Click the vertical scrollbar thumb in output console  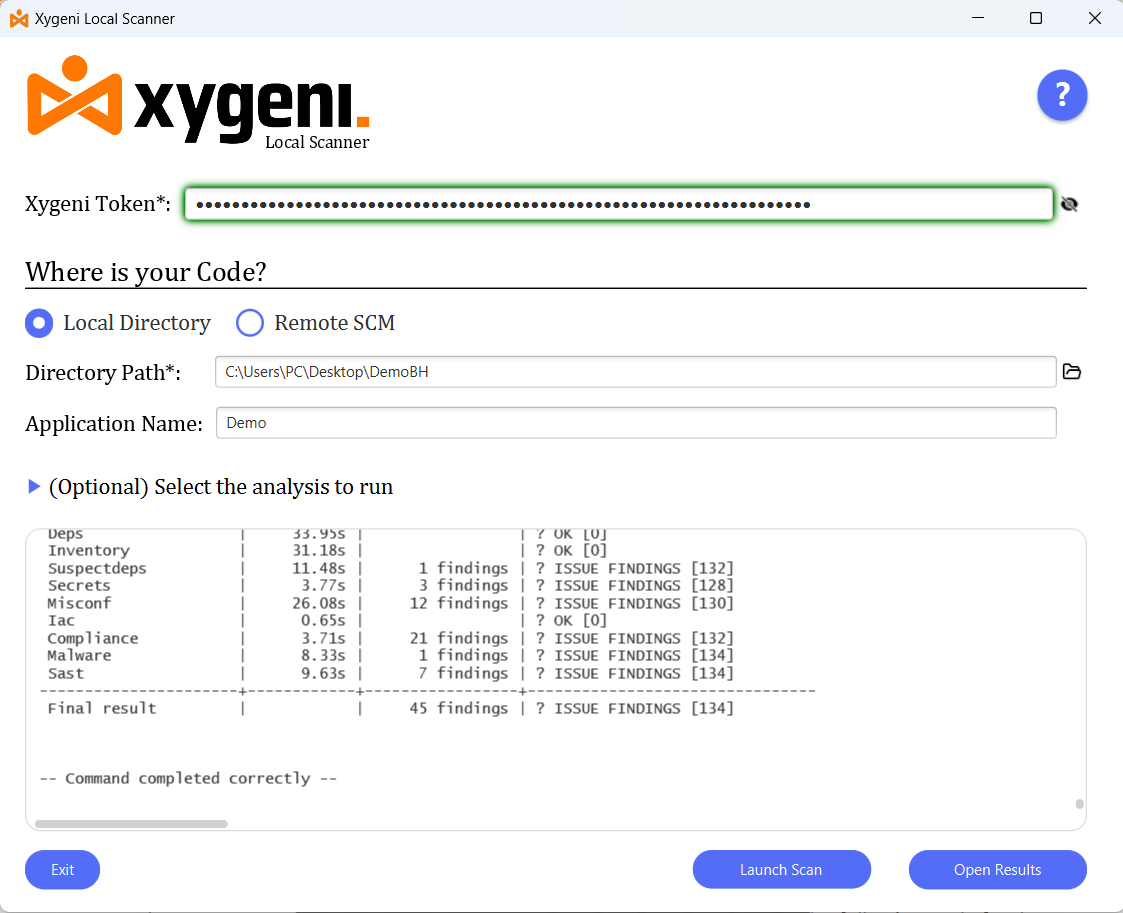click(x=1079, y=803)
